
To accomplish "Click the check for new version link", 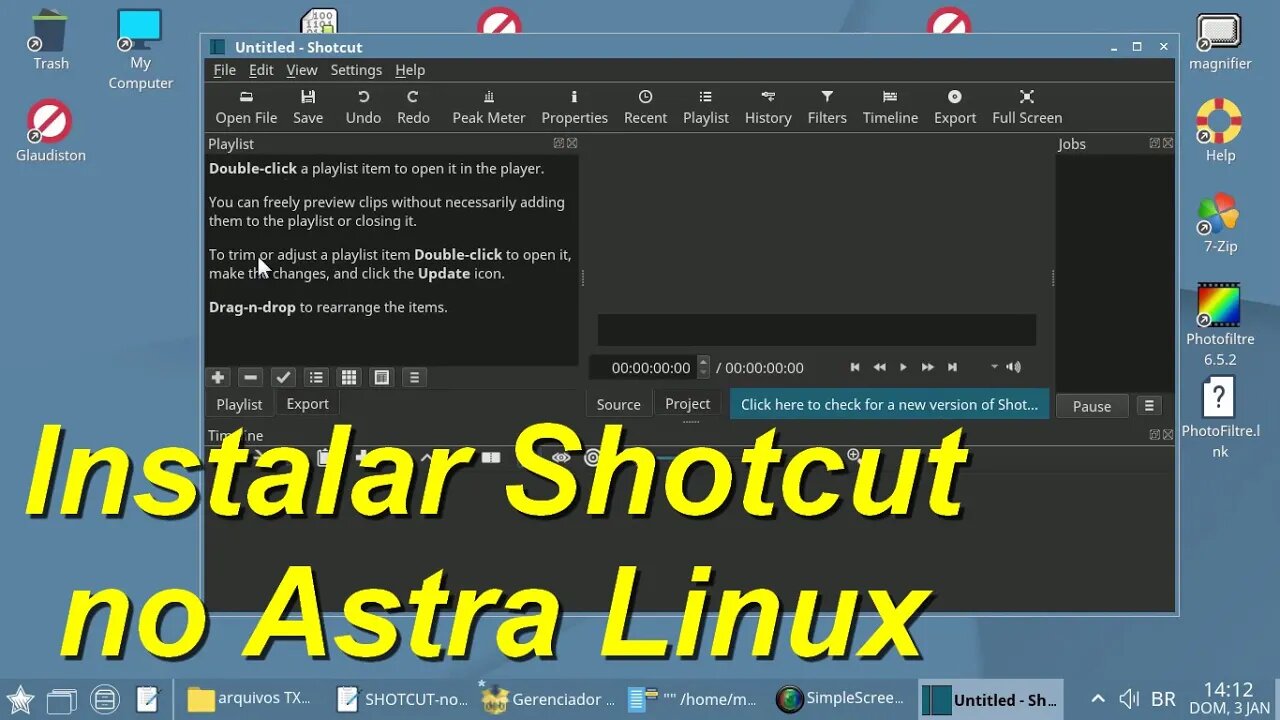I will (x=889, y=404).
